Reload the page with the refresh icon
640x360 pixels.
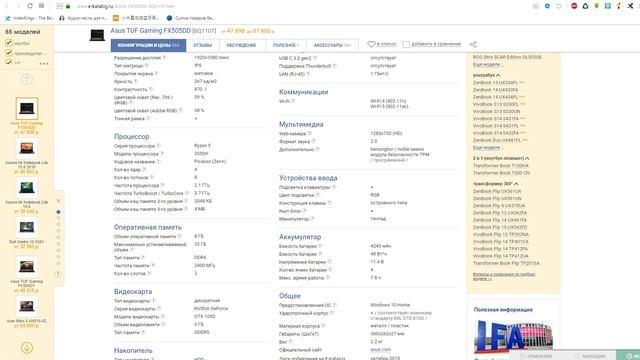[30, 6]
